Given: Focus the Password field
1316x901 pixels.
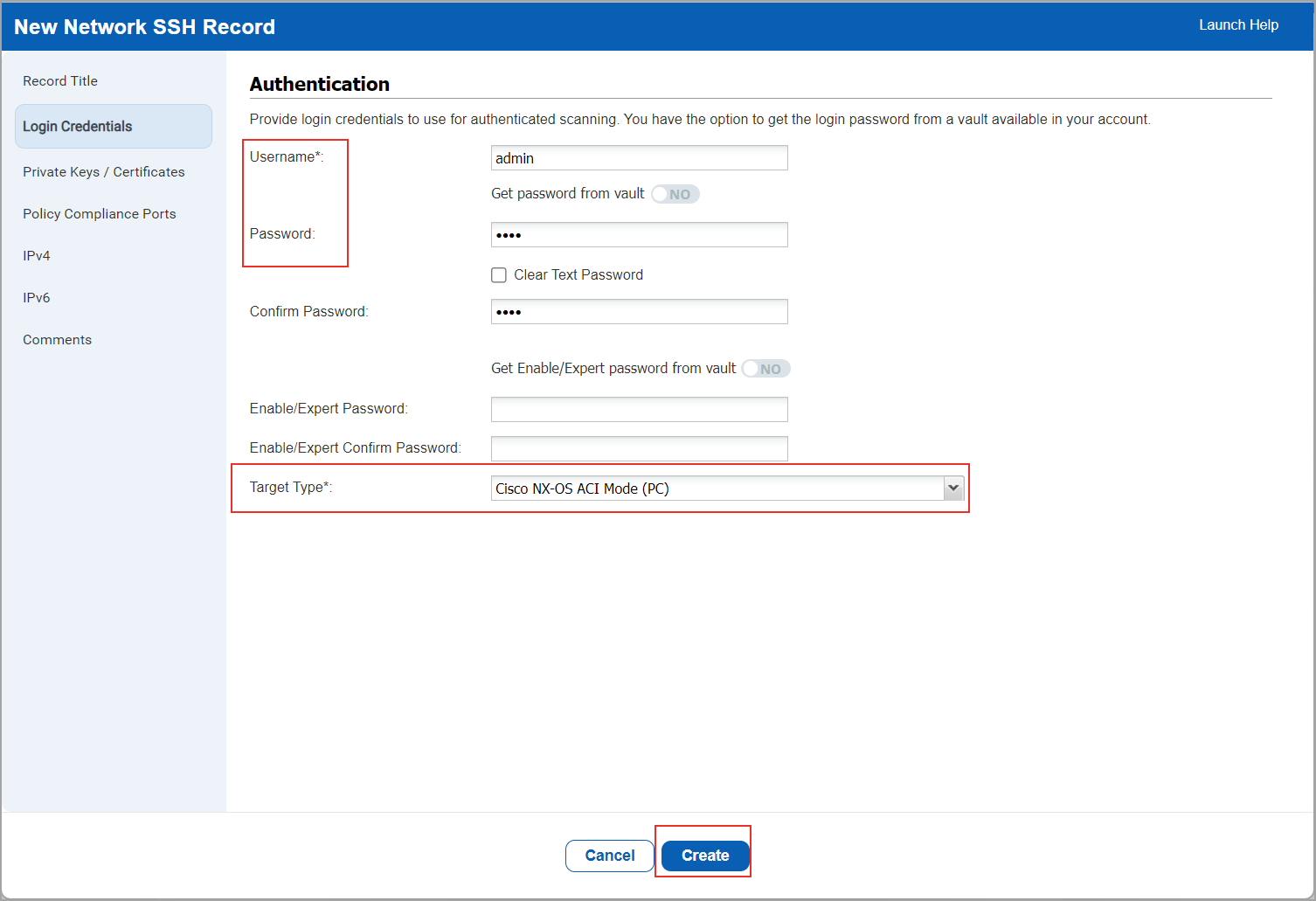Looking at the screenshot, I should [639, 234].
